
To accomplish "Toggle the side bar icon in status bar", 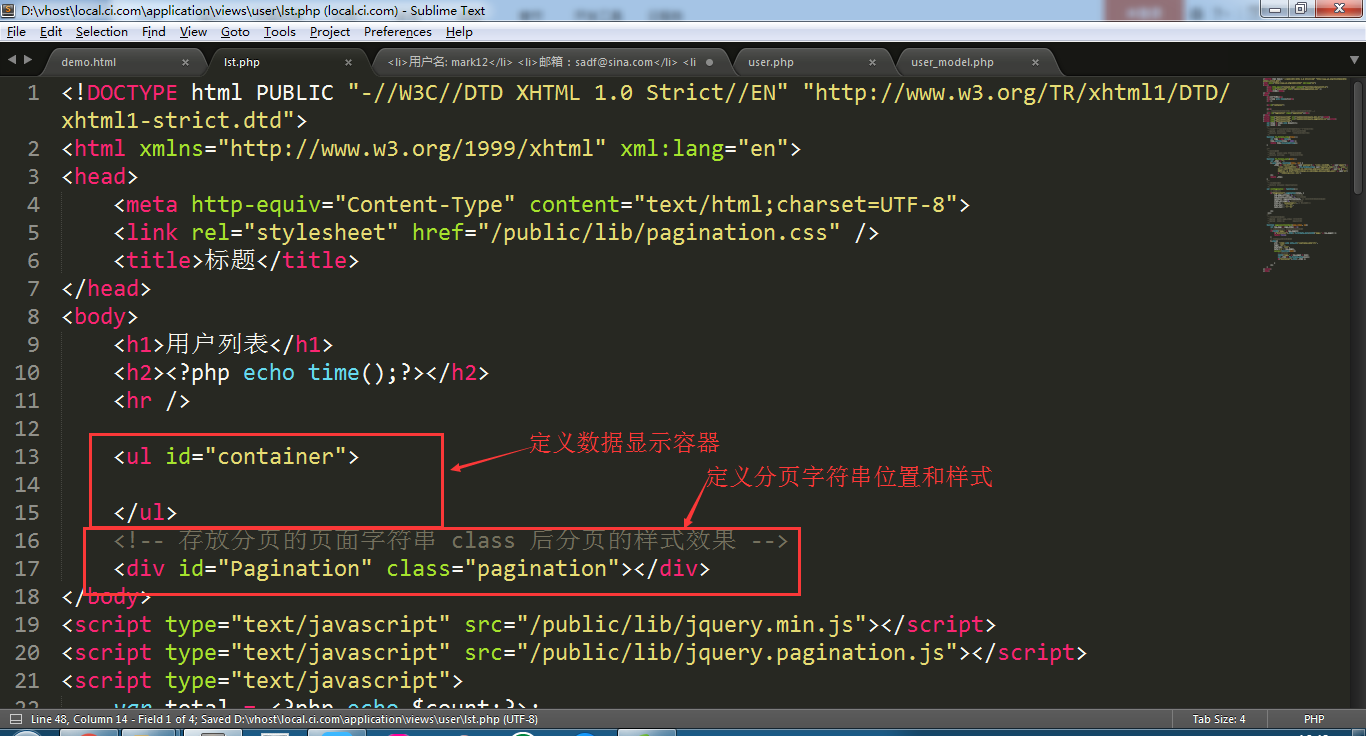I will [x=16, y=719].
